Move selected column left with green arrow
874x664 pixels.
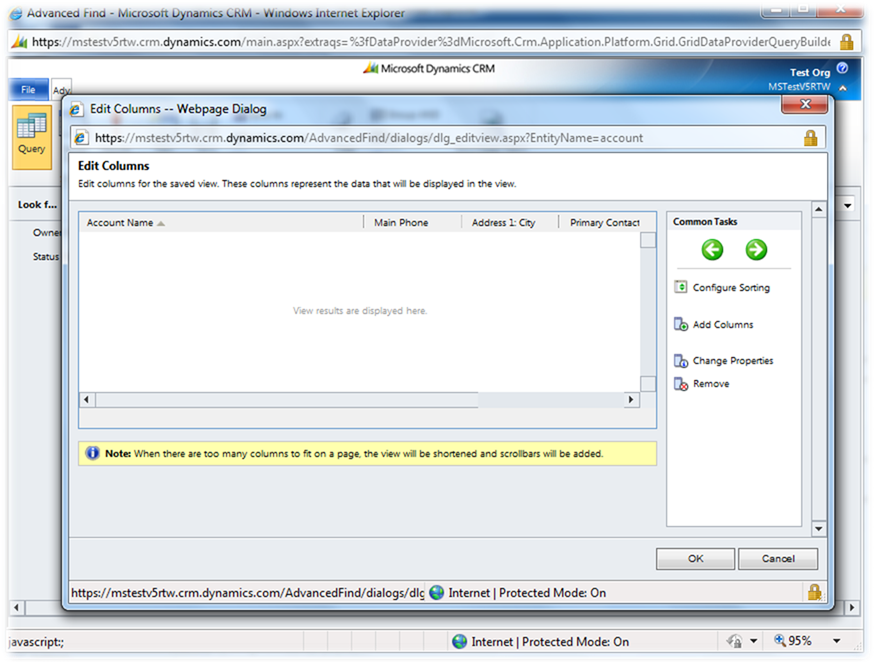click(712, 250)
